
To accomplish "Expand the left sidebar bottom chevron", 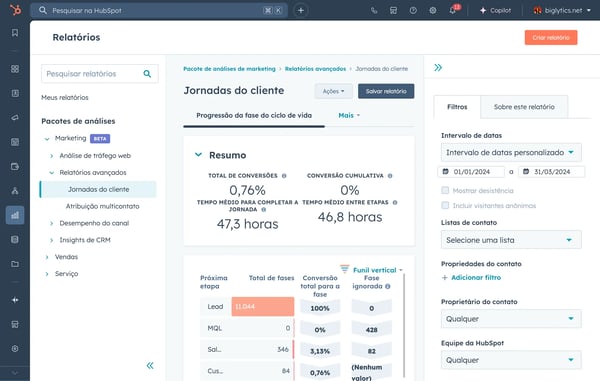I will click(x=15, y=372).
